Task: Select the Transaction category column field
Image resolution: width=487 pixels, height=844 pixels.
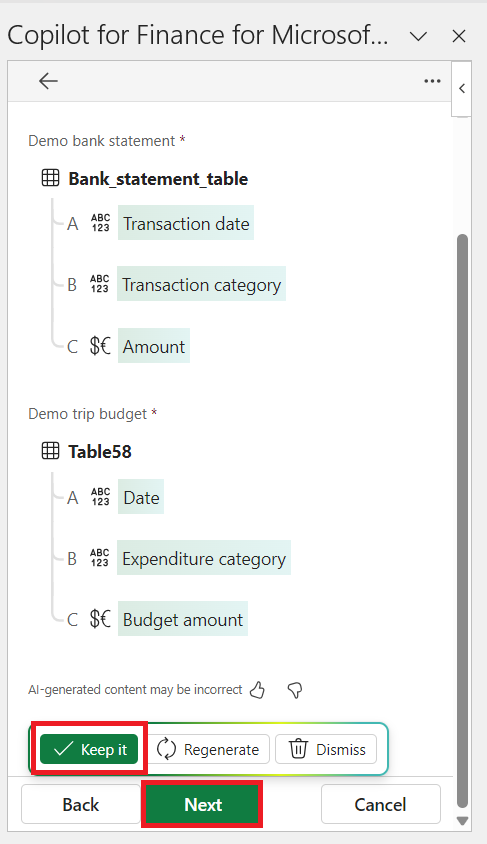Action: pyautogui.click(x=201, y=284)
